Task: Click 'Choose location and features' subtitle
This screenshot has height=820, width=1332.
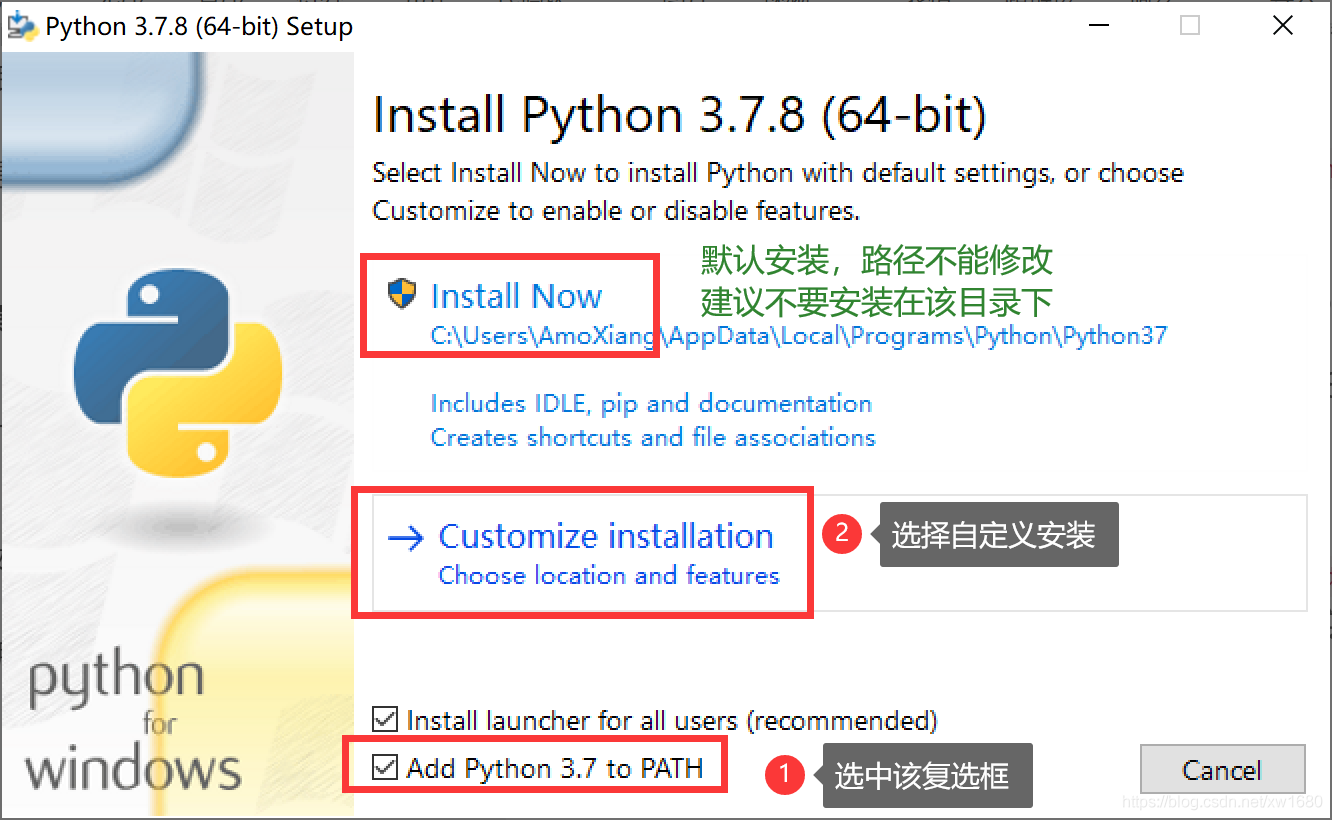Action: [609, 576]
